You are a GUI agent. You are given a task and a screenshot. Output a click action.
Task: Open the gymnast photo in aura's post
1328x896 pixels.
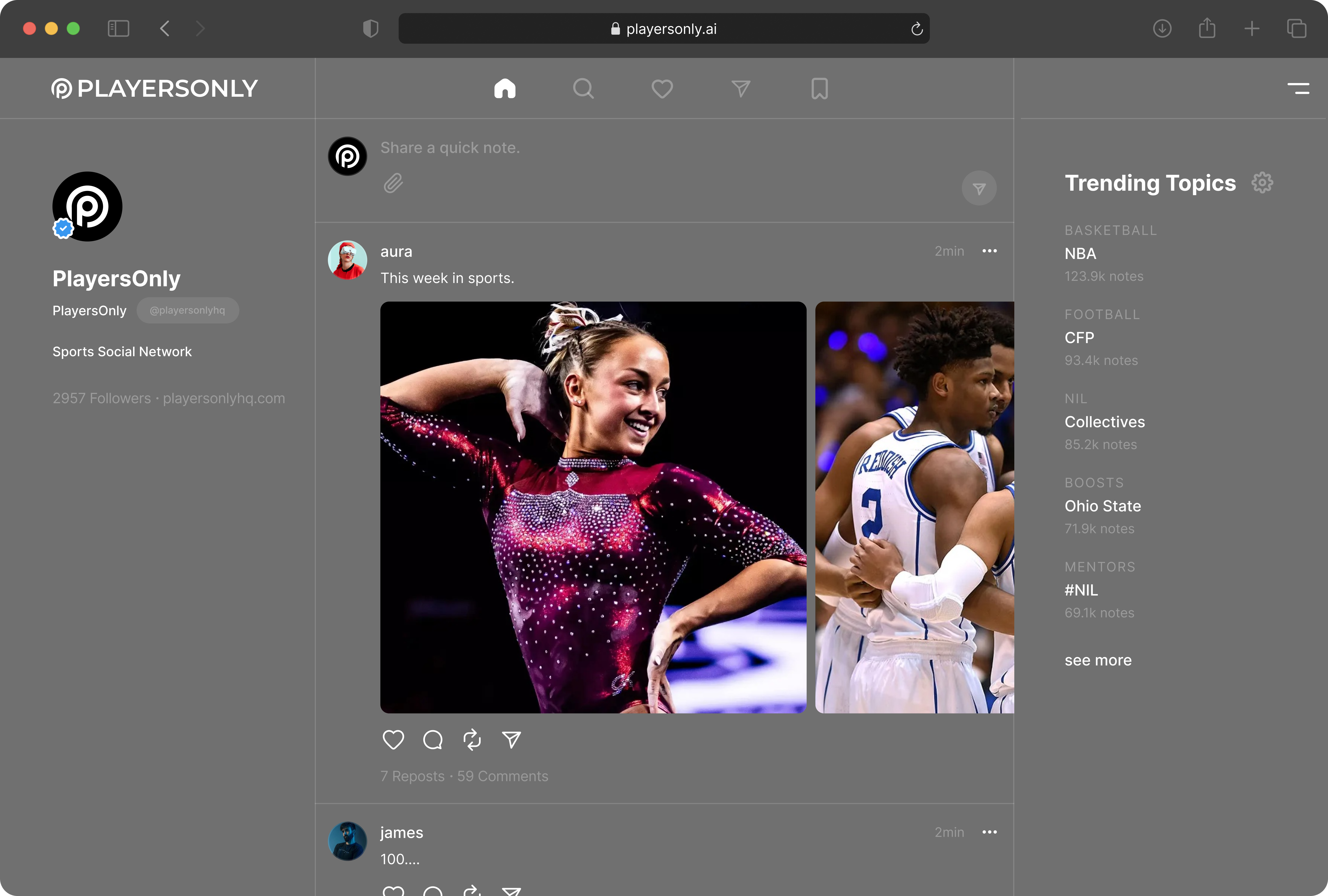tap(593, 508)
